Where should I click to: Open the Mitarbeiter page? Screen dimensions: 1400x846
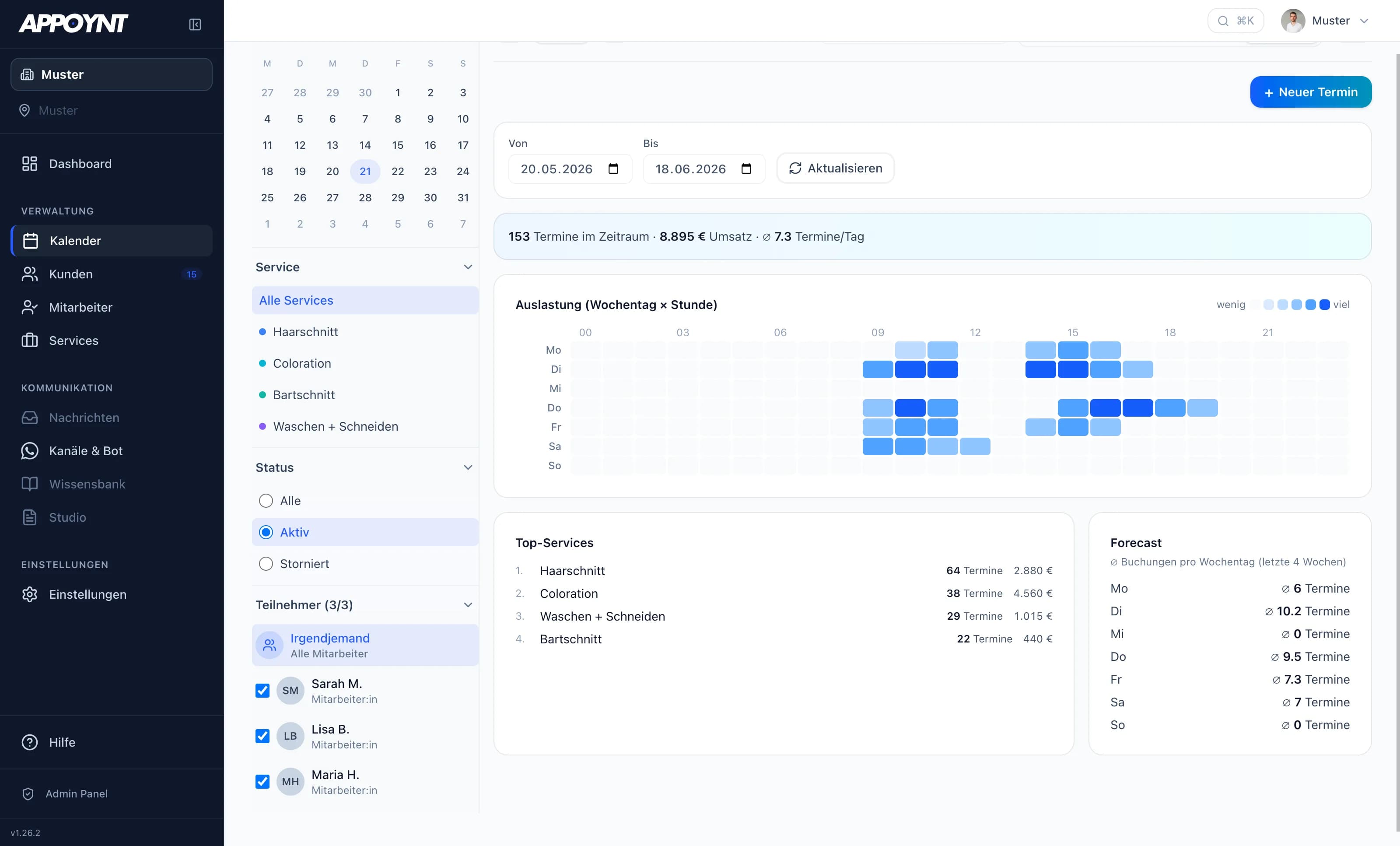point(112,307)
